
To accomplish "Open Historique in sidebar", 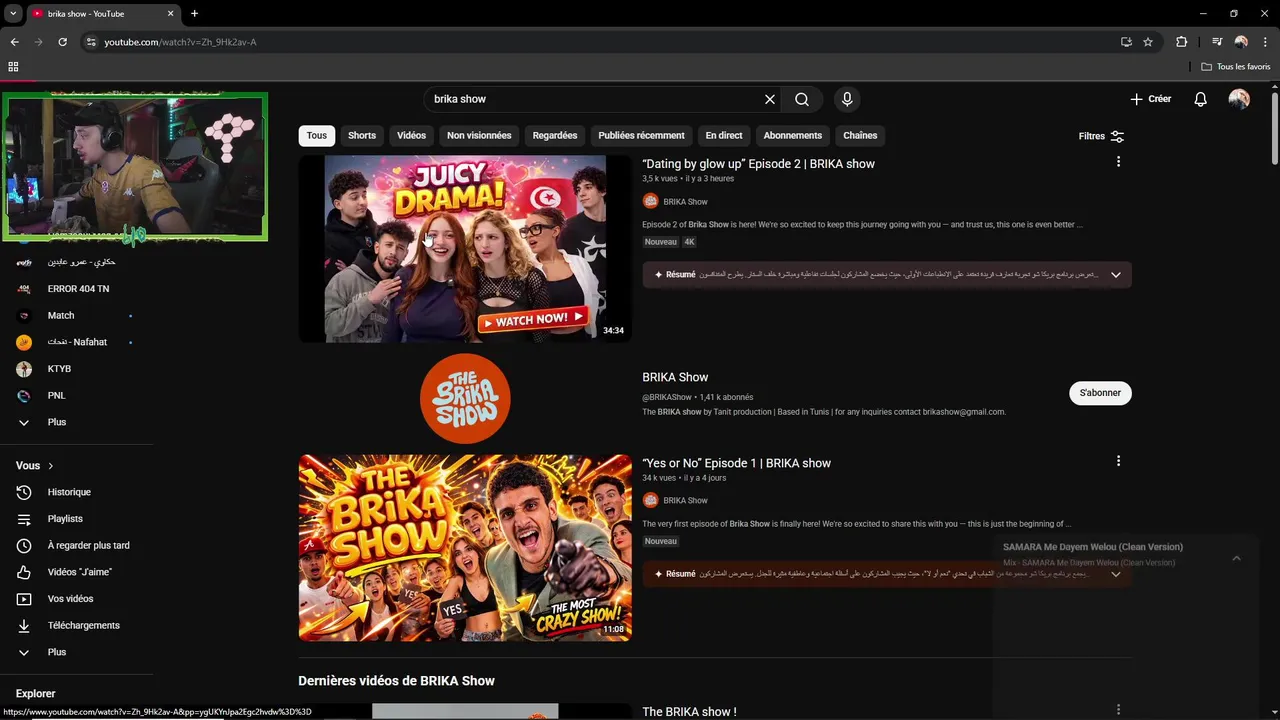I will [x=69, y=492].
